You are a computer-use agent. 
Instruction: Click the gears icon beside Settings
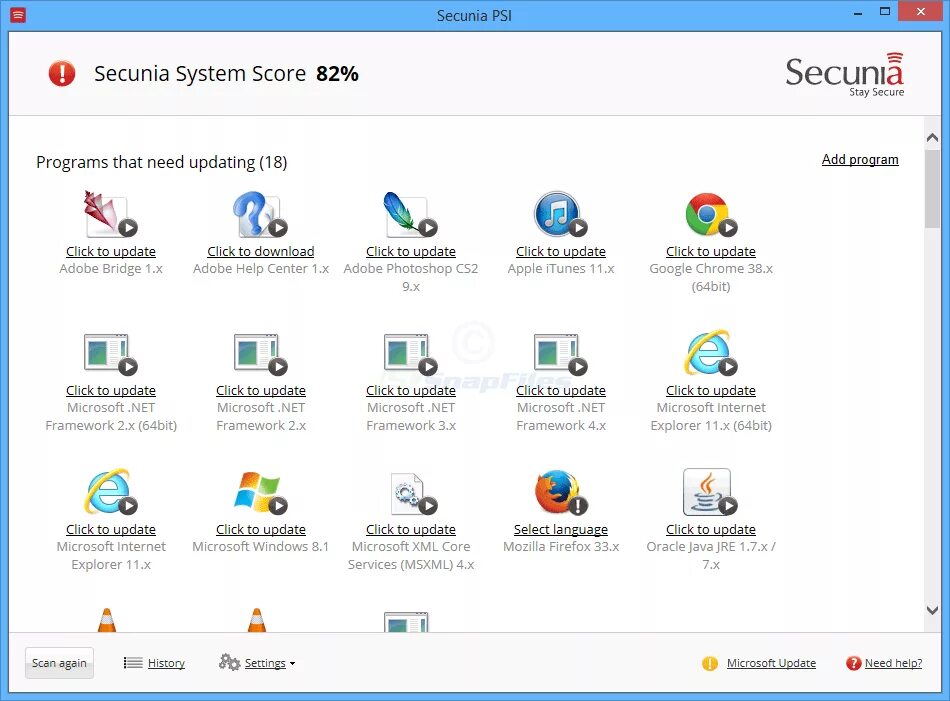230,662
